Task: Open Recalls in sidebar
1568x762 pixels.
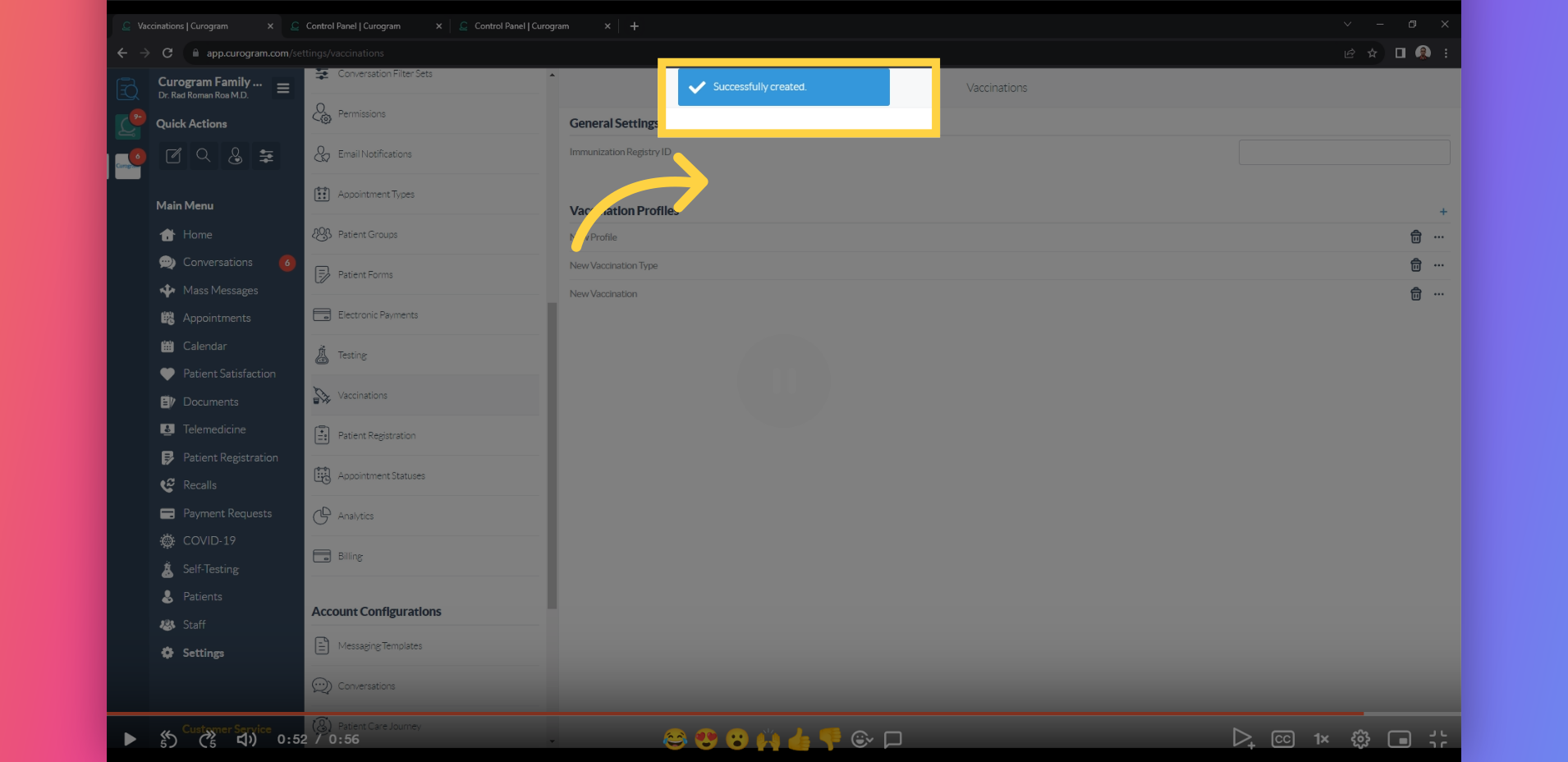Action: tap(199, 485)
